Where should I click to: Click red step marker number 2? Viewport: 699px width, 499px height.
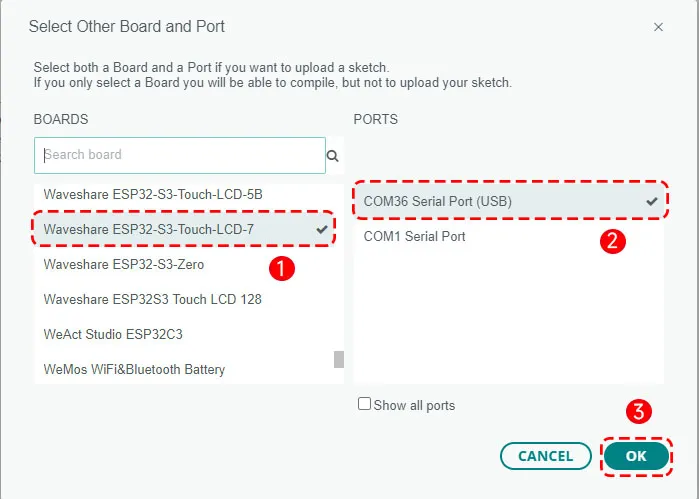click(615, 240)
